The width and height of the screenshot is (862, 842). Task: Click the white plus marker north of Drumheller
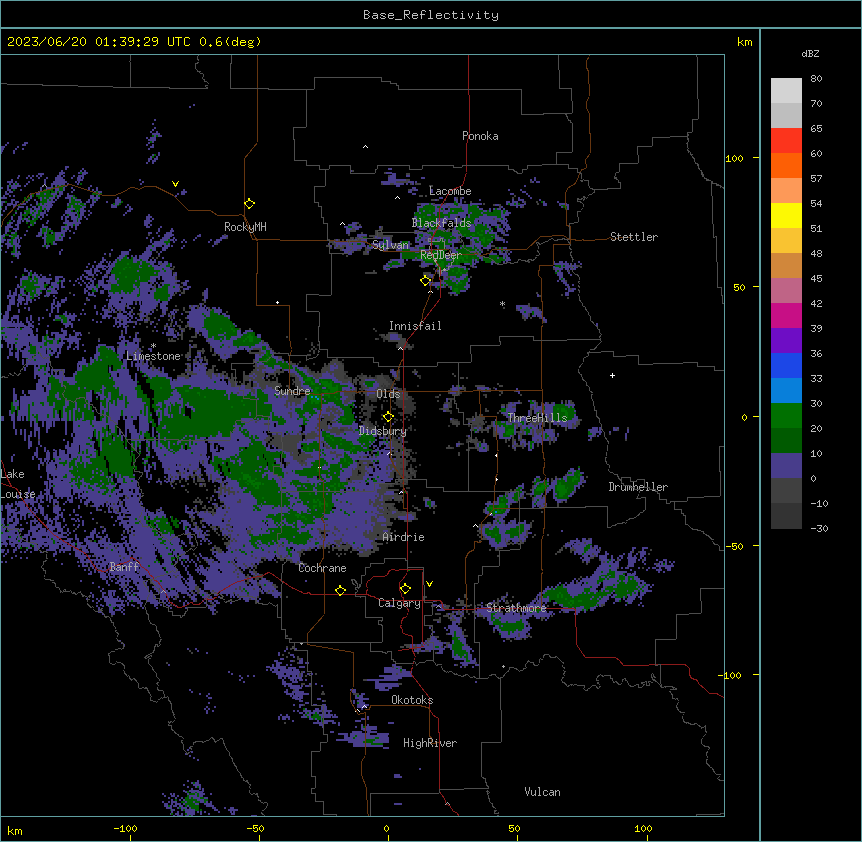click(x=612, y=375)
